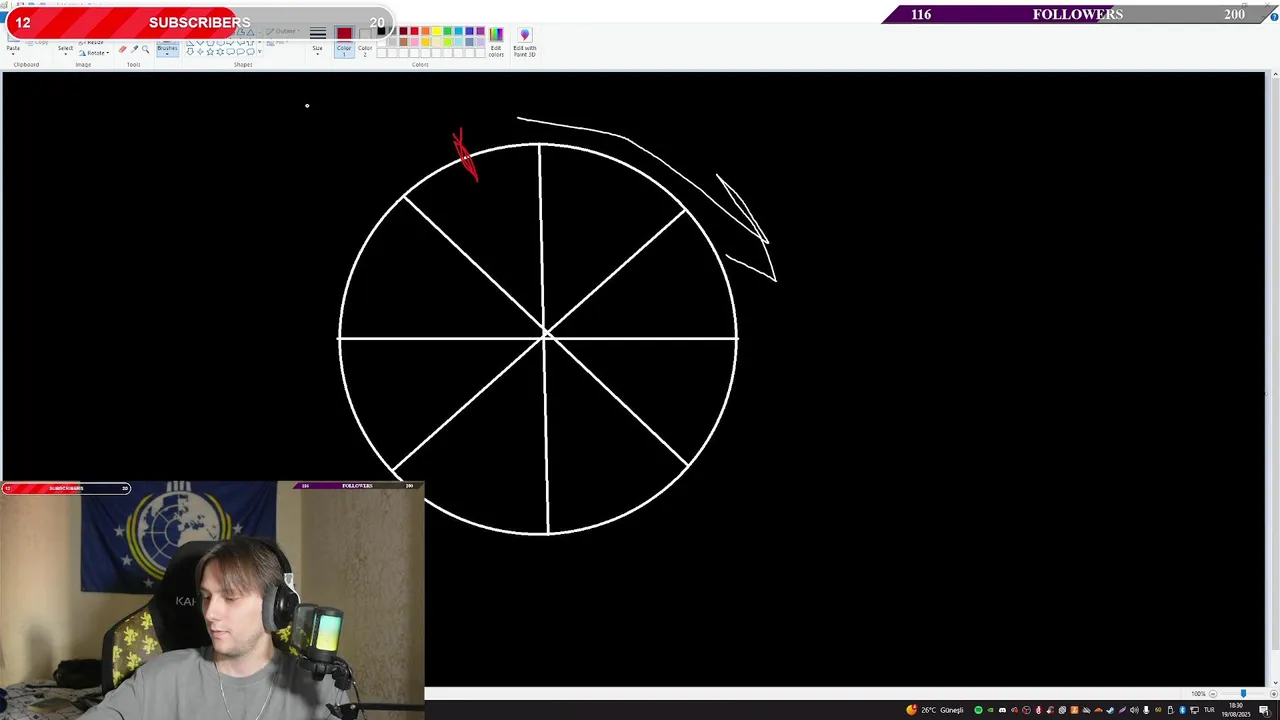Choose the green palette swatch
Screen dimensions: 1280x720
[x=447, y=31]
